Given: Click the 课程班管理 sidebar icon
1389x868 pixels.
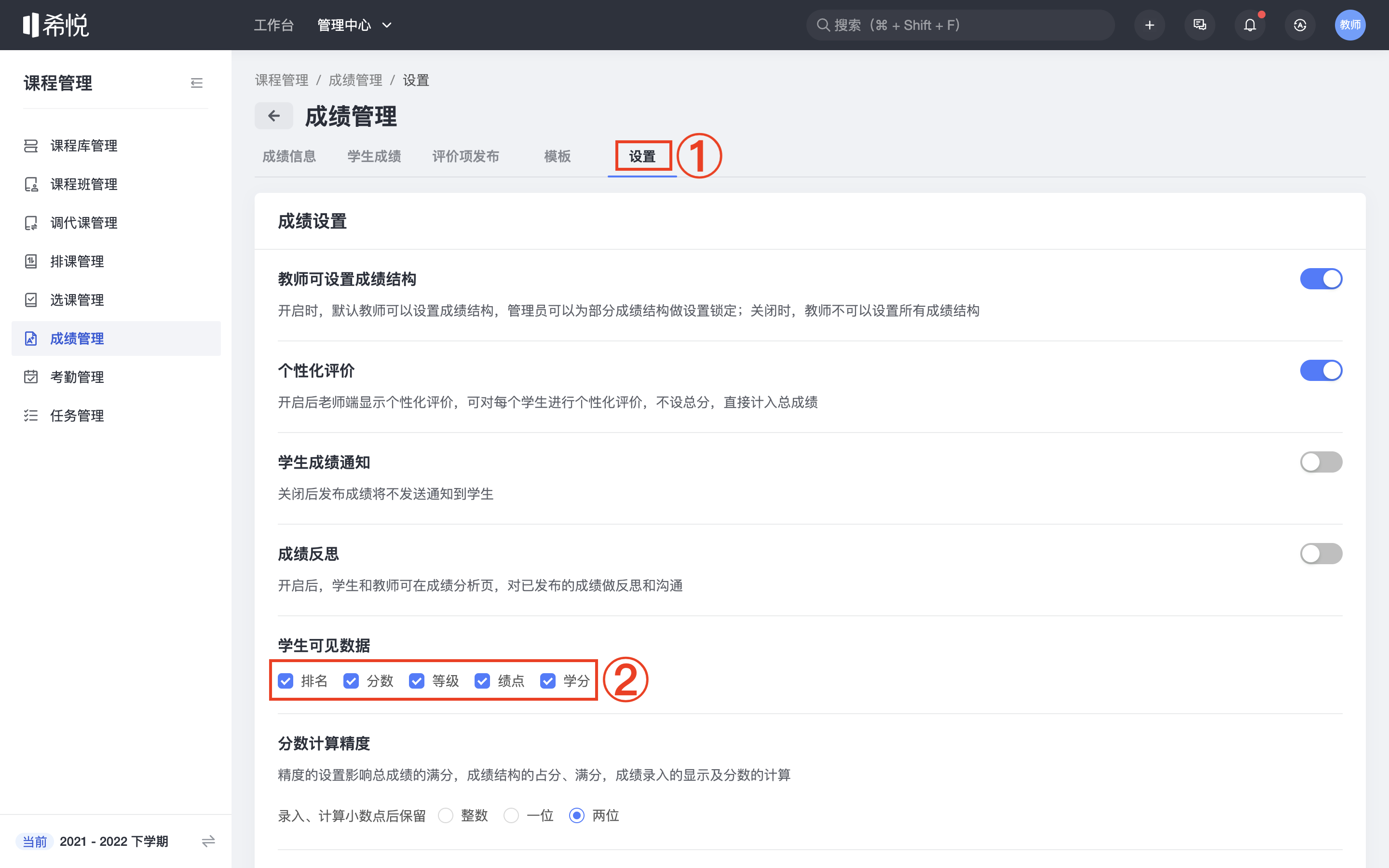Looking at the screenshot, I should click(x=31, y=184).
